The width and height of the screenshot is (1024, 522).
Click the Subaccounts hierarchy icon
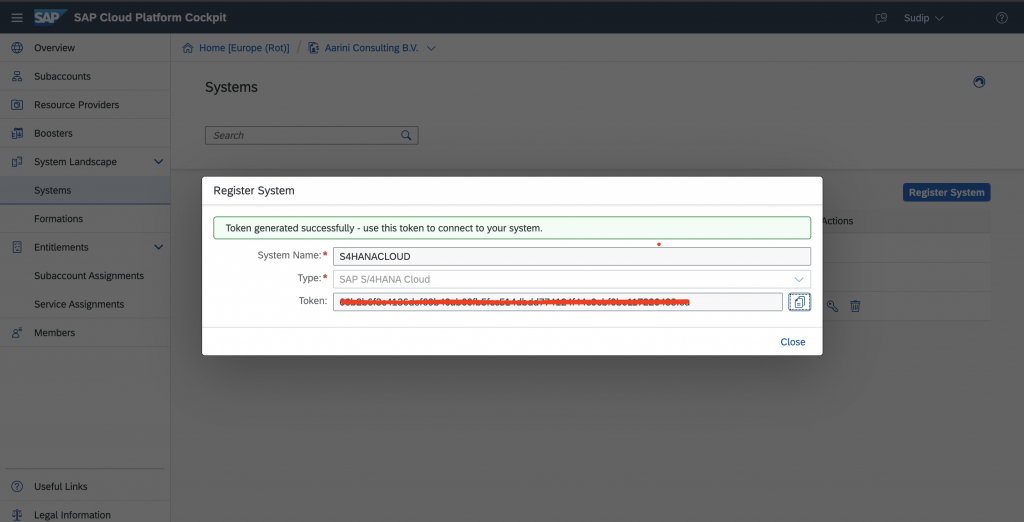17,76
